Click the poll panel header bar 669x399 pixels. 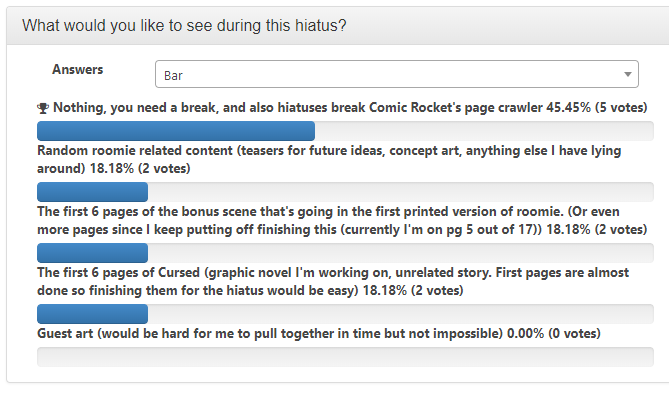click(x=337, y=26)
